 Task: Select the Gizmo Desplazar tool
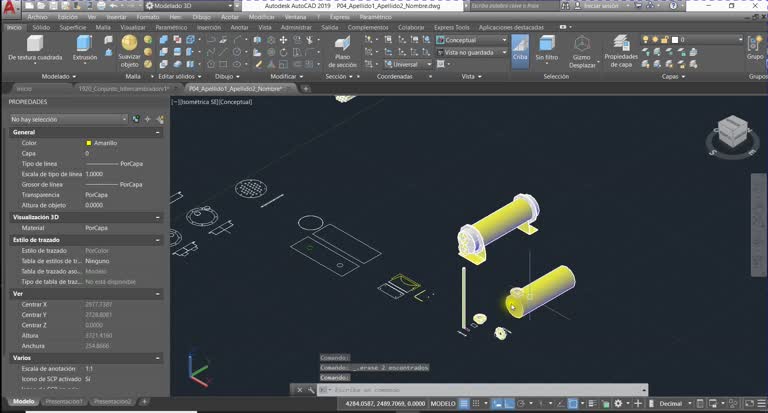[582, 51]
